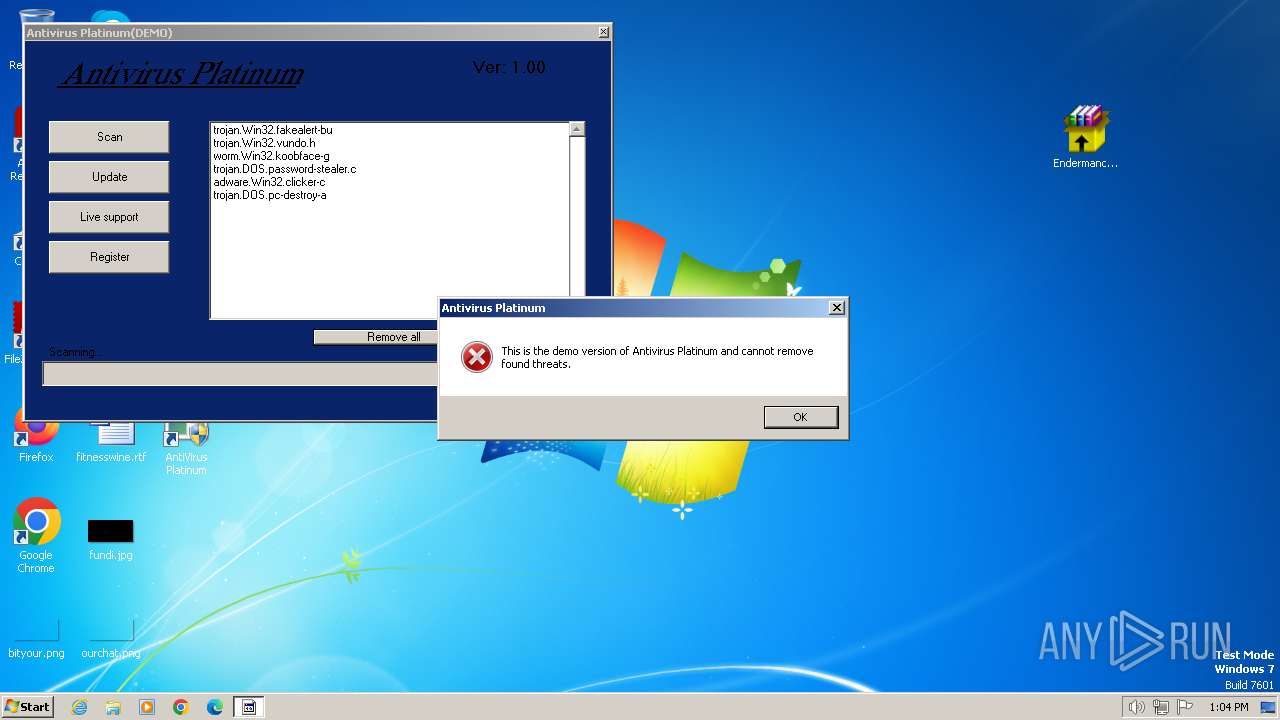The width and height of the screenshot is (1280, 720).
Task: Open ourchat.png desktop file
Action: [x=111, y=638]
